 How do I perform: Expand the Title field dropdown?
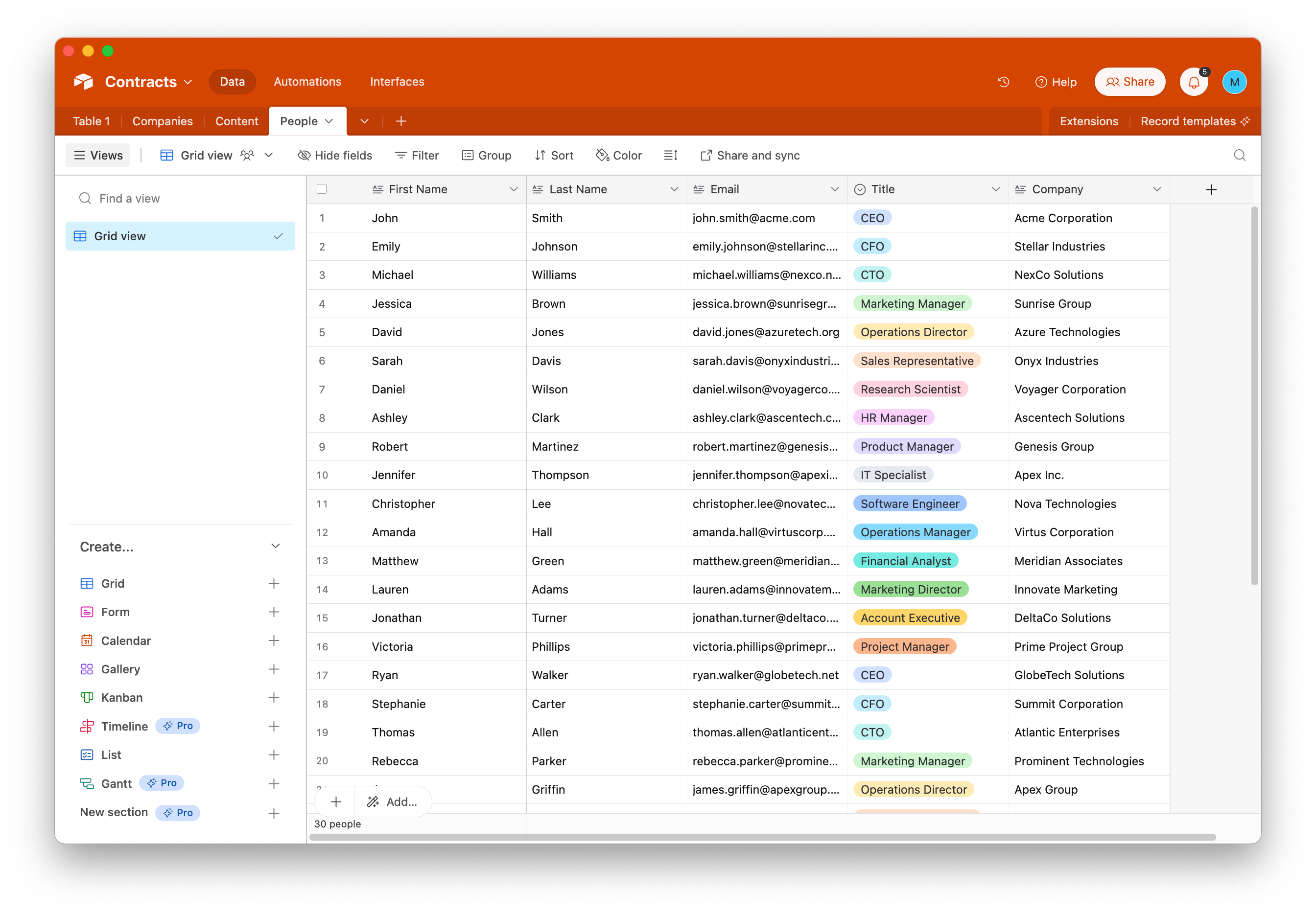pyautogui.click(x=996, y=189)
